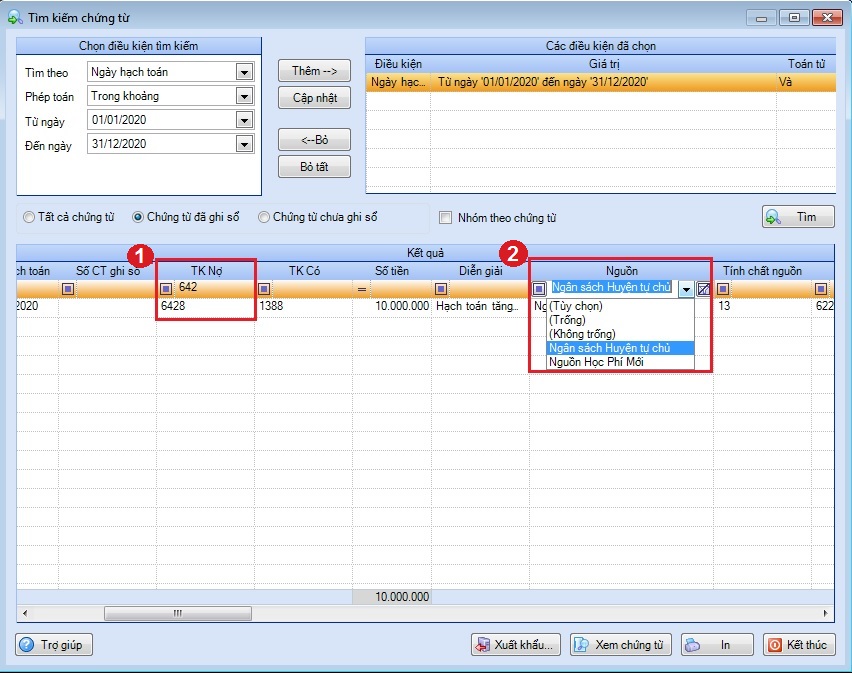
Task: Click the 'Diễn giải' column header
Action: click(480, 271)
